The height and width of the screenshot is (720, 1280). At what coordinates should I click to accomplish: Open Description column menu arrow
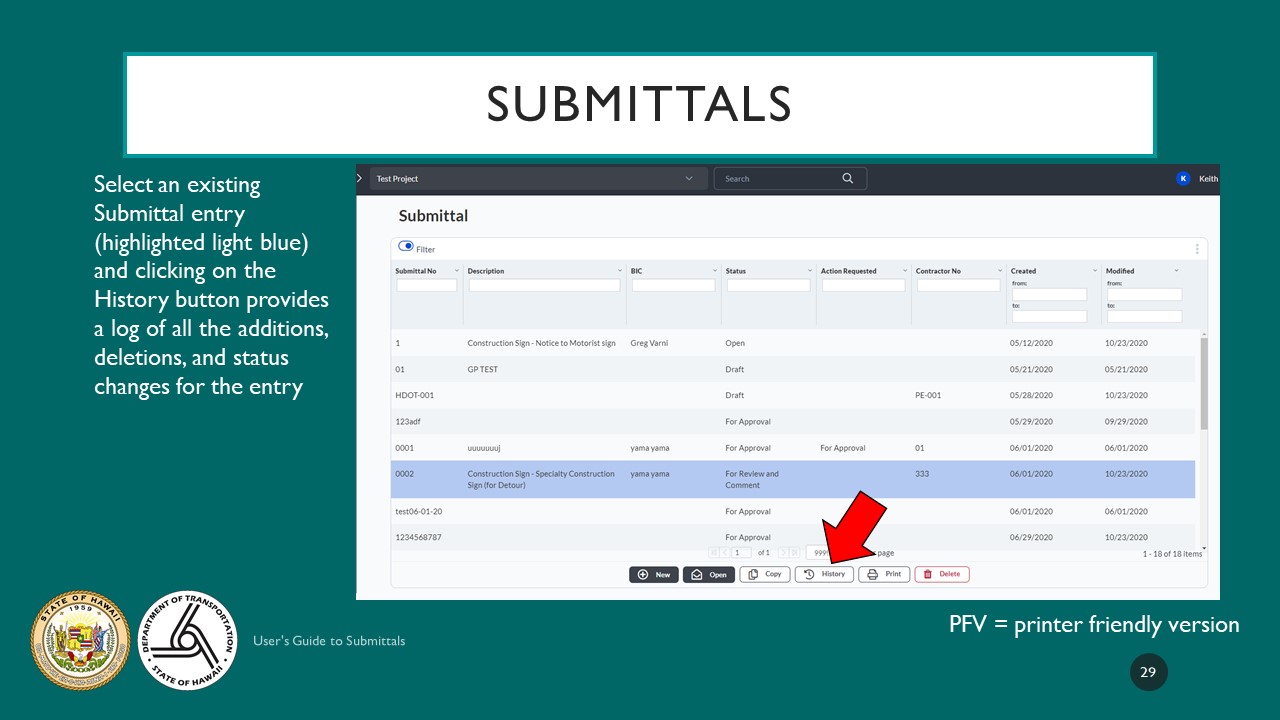click(620, 271)
